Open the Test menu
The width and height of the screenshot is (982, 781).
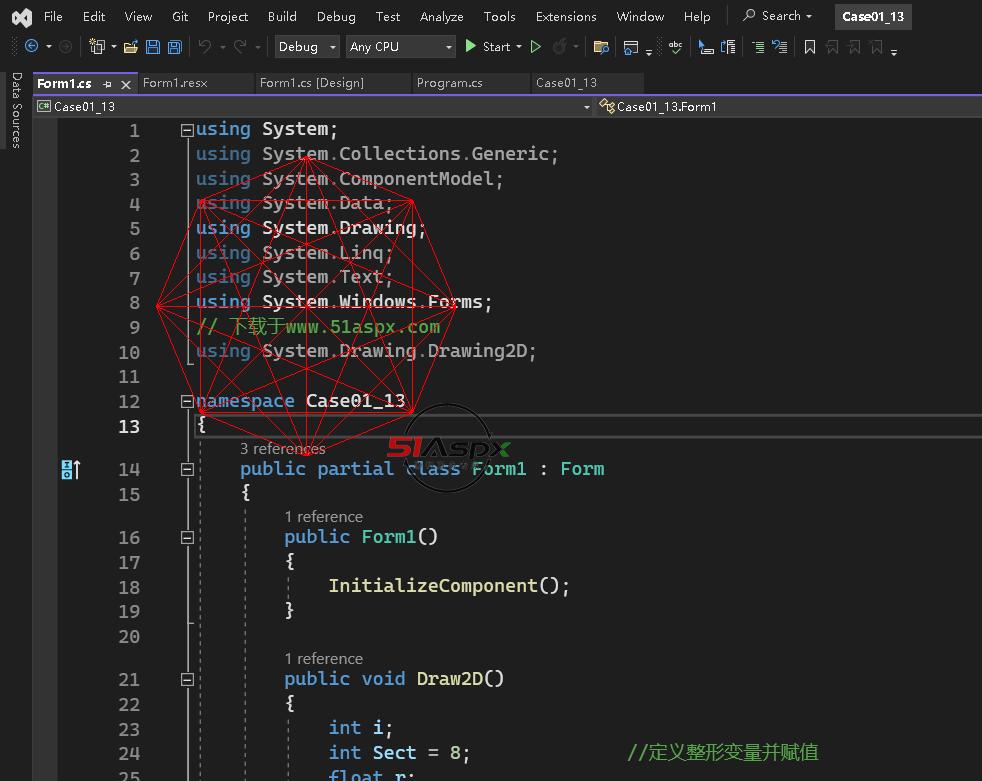point(388,16)
